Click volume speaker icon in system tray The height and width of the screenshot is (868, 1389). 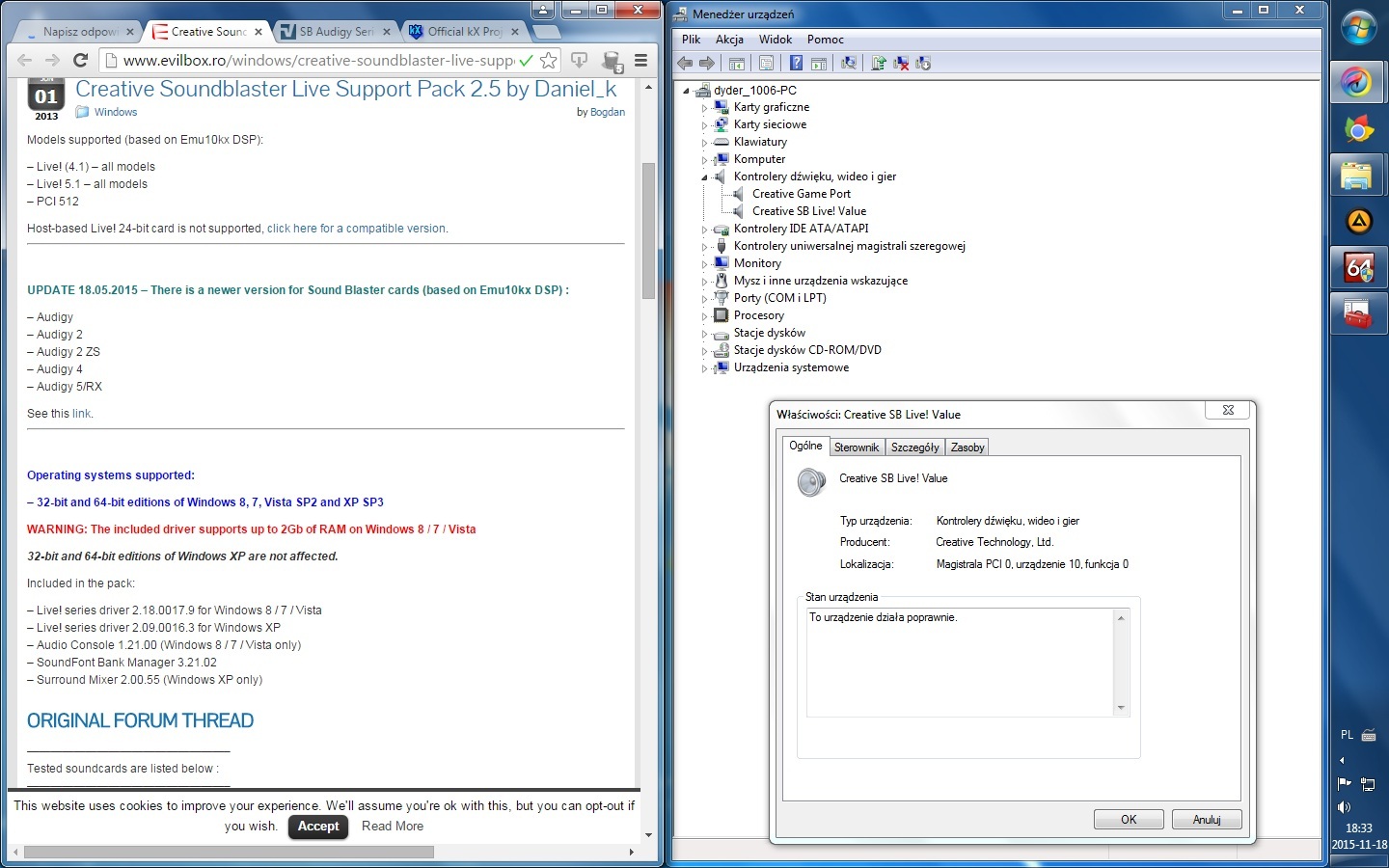point(1344,807)
